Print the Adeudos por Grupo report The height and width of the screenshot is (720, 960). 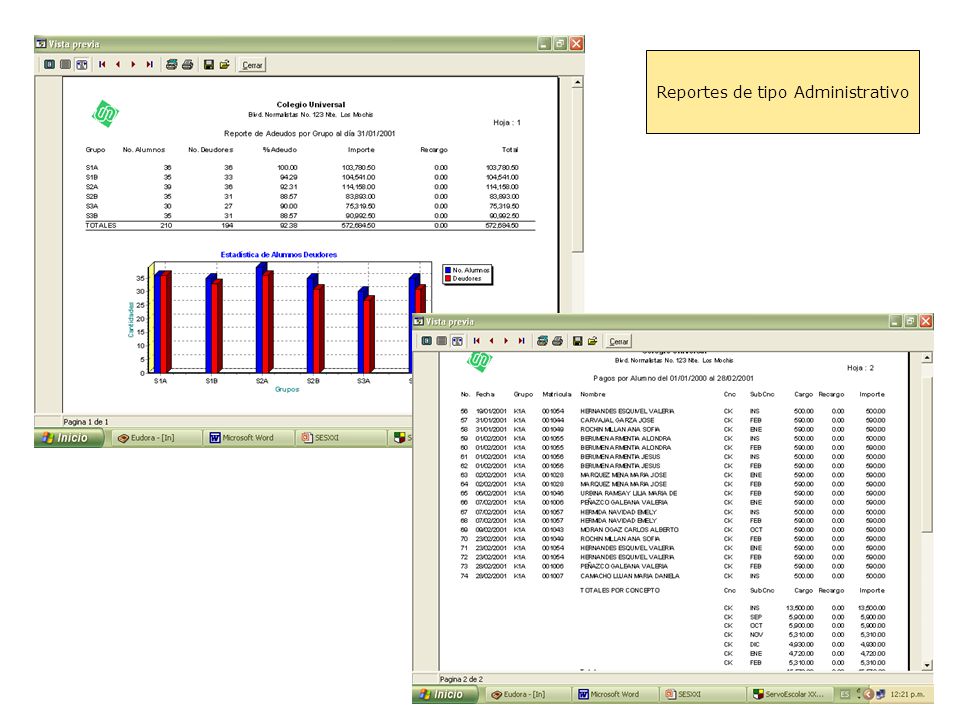(187, 64)
